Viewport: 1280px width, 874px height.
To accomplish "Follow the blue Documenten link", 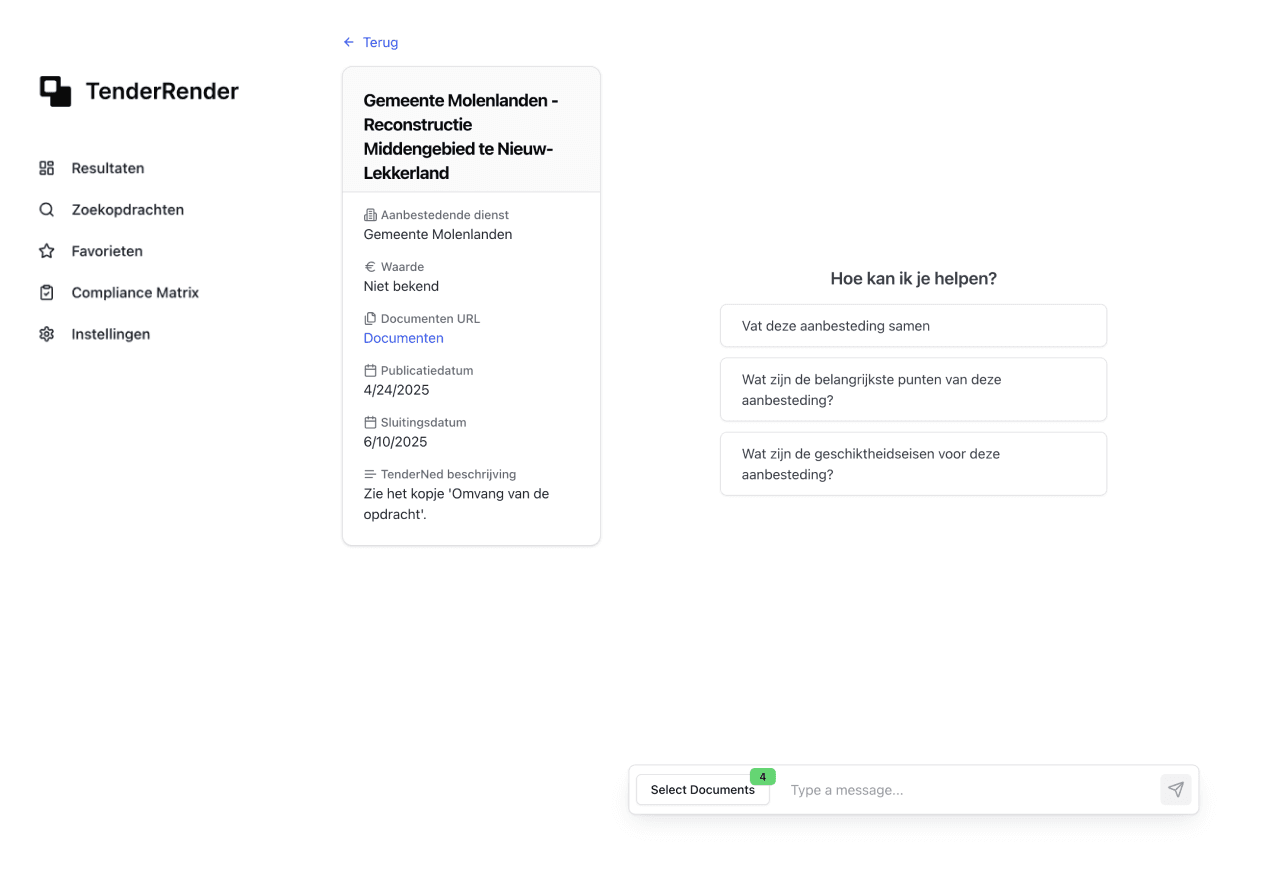I will coord(403,338).
